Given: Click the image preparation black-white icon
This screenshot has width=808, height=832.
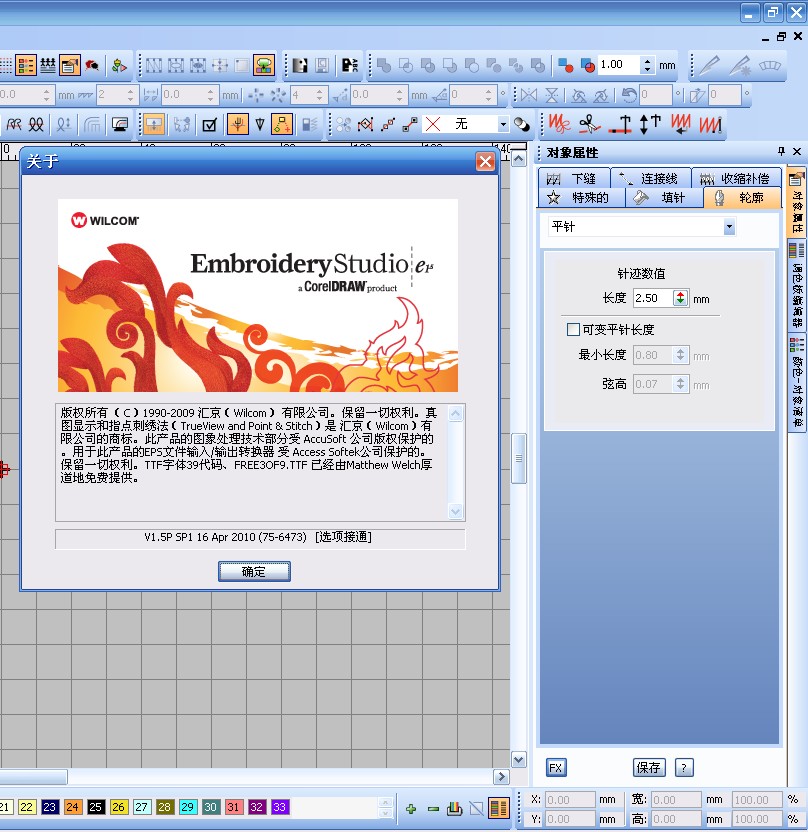Looking at the screenshot, I should click(300, 66).
